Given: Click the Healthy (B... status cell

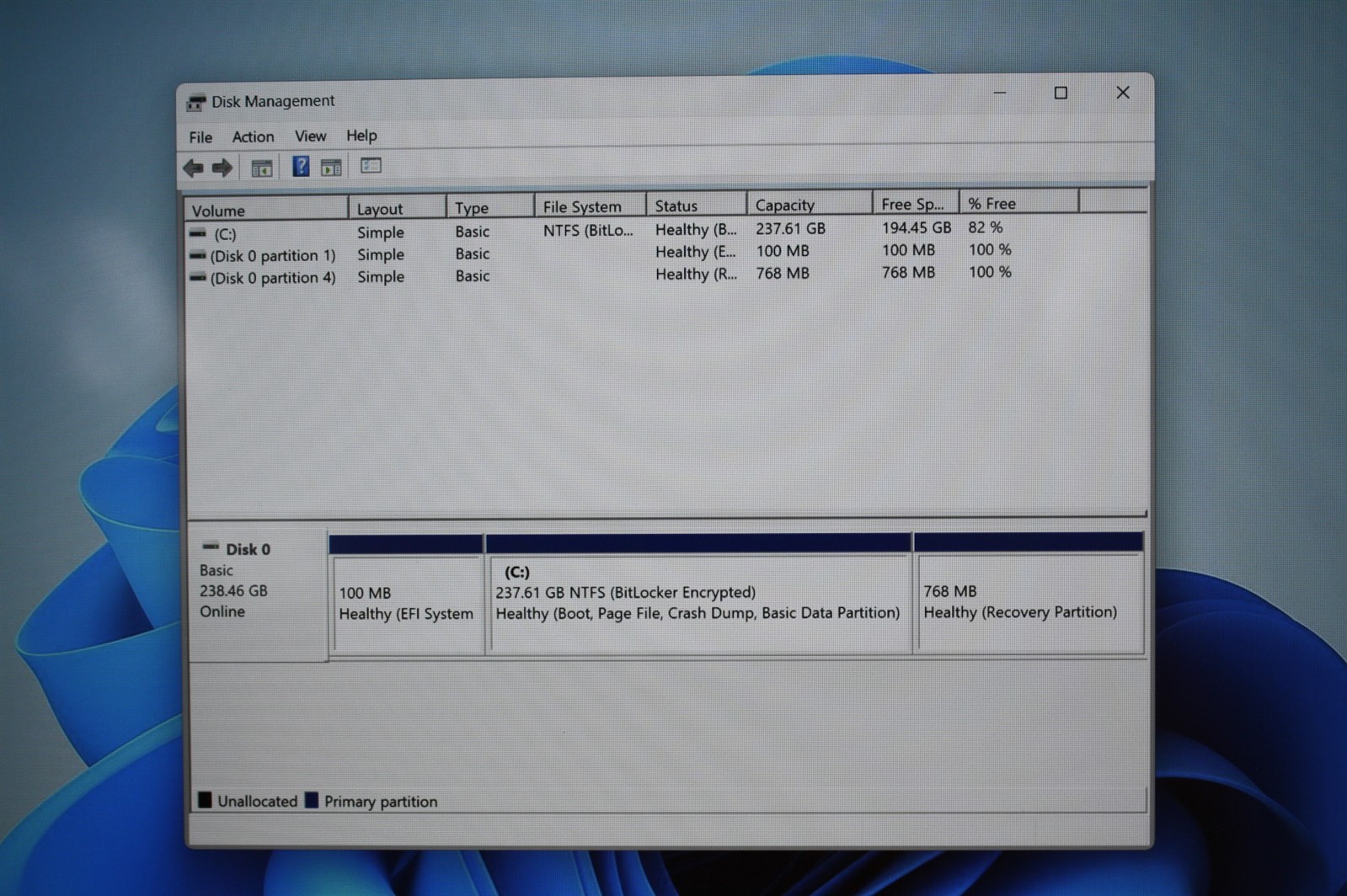Looking at the screenshot, I should (696, 229).
